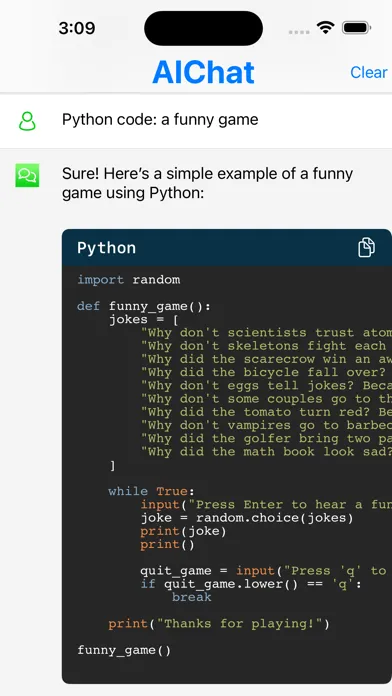The height and width of the screenshot is (696, 392).
Task: Tap the 3:09 clock in status bar
Action: tap(77, 28)
